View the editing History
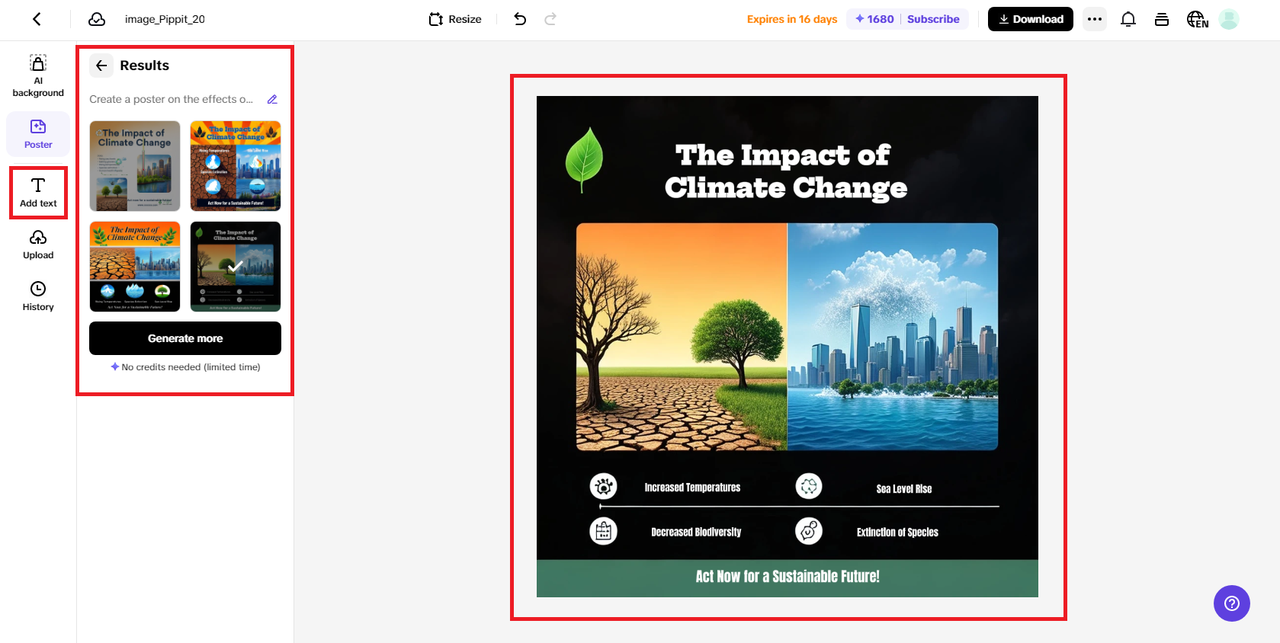The width and height of the screenshot is (1280, 643). pos(37,296)
